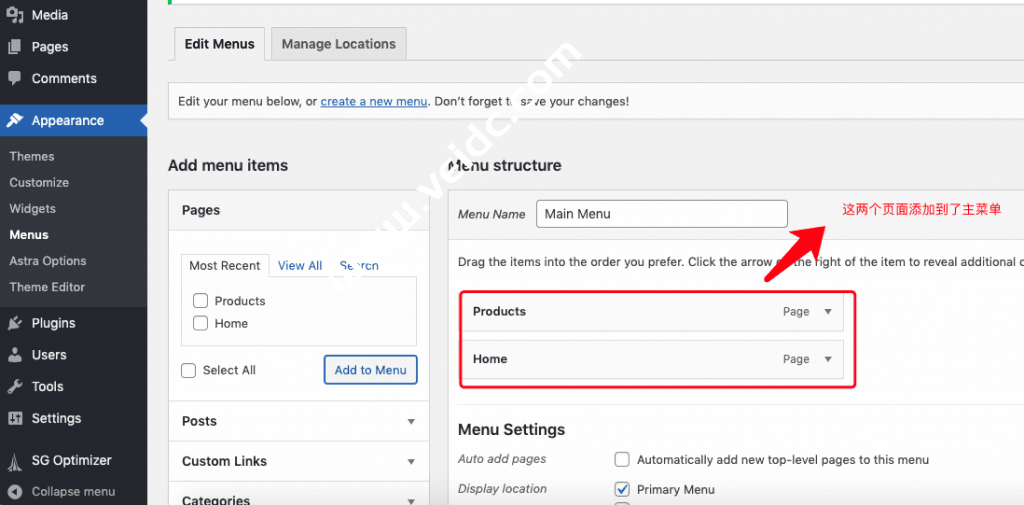Follow the create a new menu link
Image resolution: width=1024 pixels, height=505 pixels.
click(373, 102)
